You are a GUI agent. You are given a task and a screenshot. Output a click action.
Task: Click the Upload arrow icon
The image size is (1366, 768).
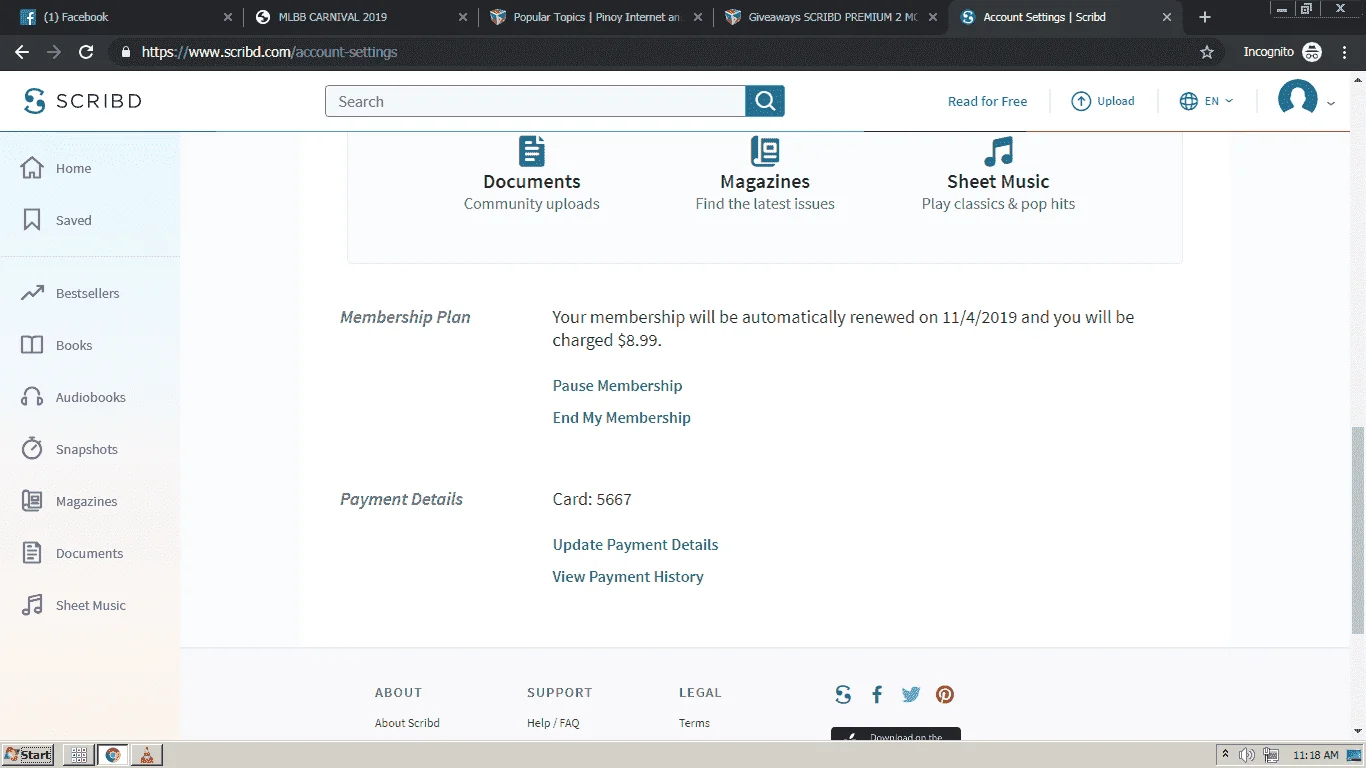(1081, 101)
